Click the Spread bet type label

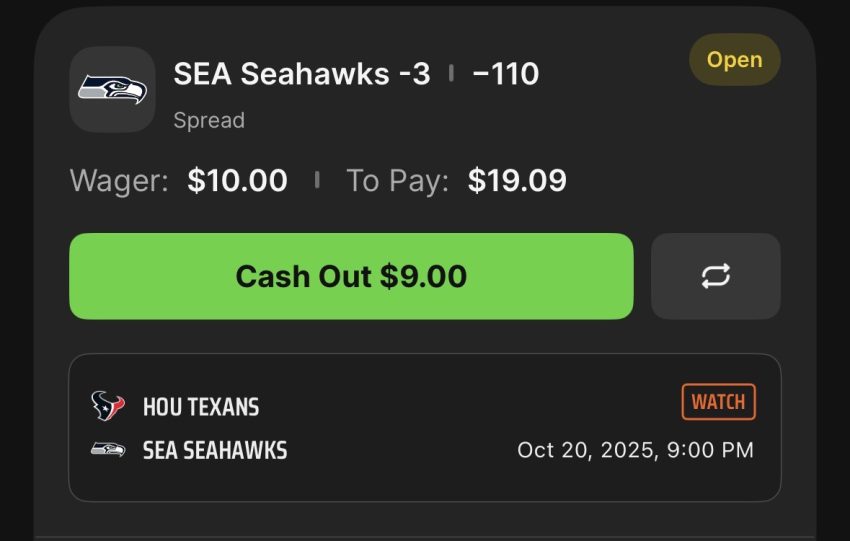coord(209,121)
